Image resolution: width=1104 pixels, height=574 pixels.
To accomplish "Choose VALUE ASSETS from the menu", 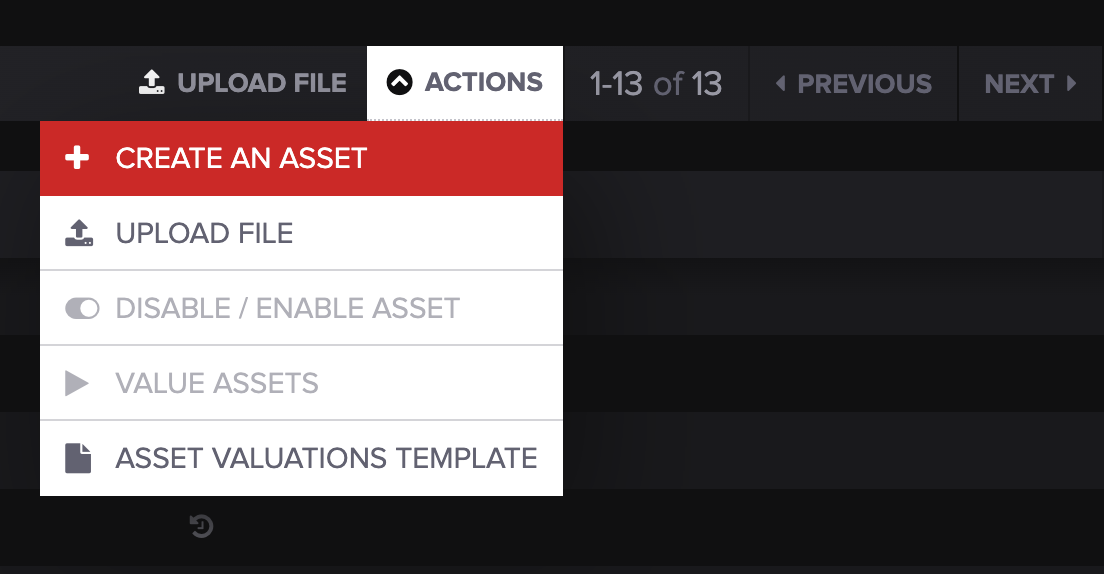I will coord(217,383).
